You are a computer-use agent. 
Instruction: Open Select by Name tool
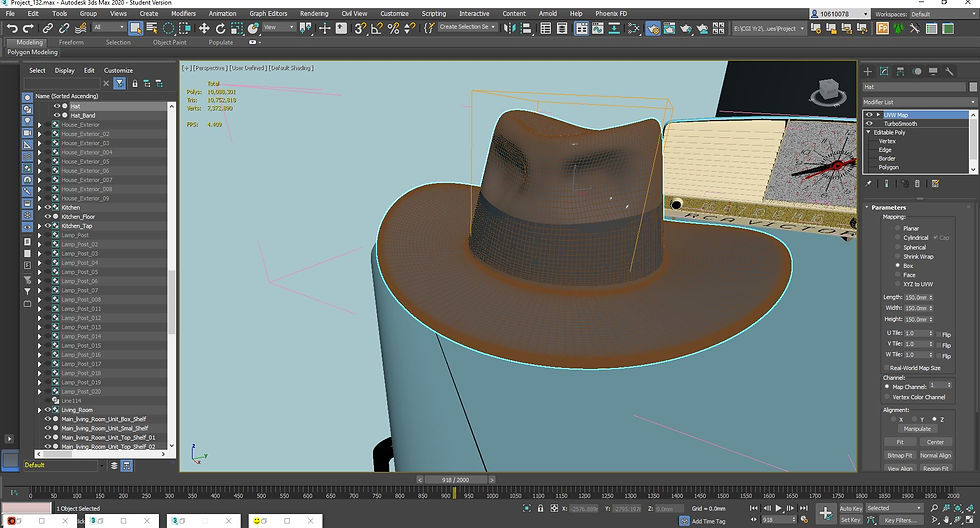pyautogui.click(x=151, y=28)
